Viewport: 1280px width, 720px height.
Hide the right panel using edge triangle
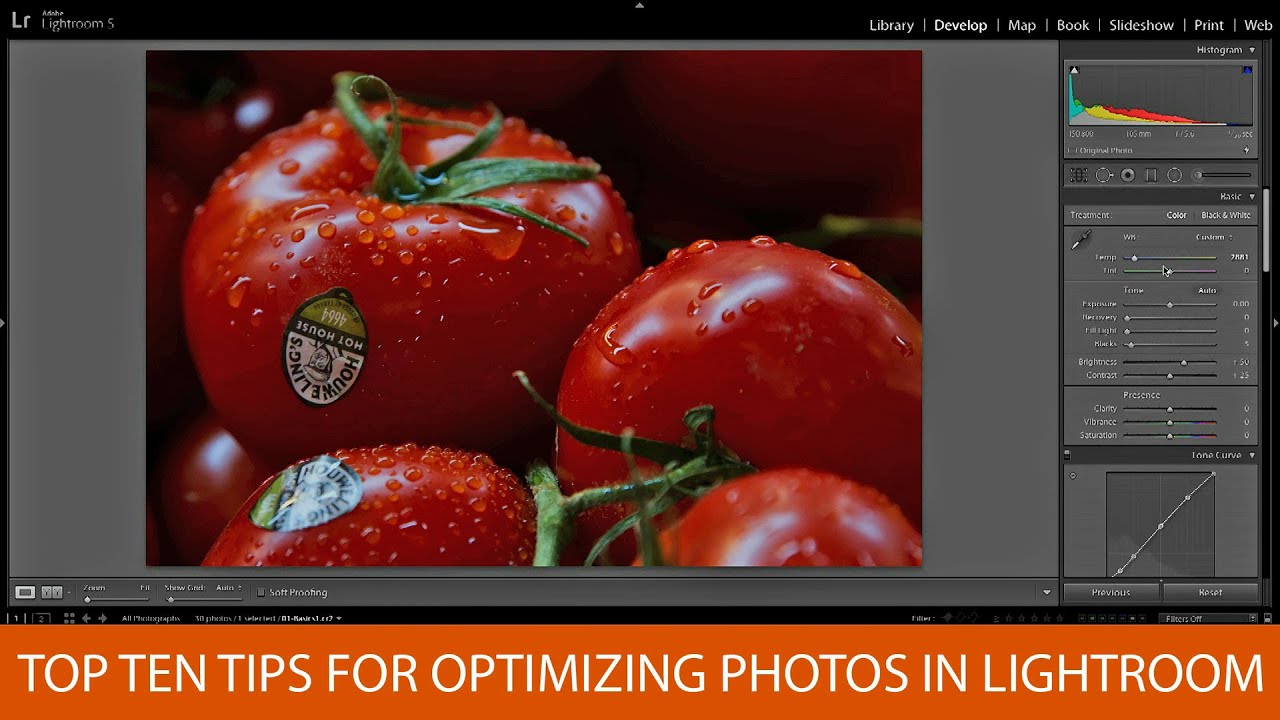pyautogui.click(x=1275, y=323)
